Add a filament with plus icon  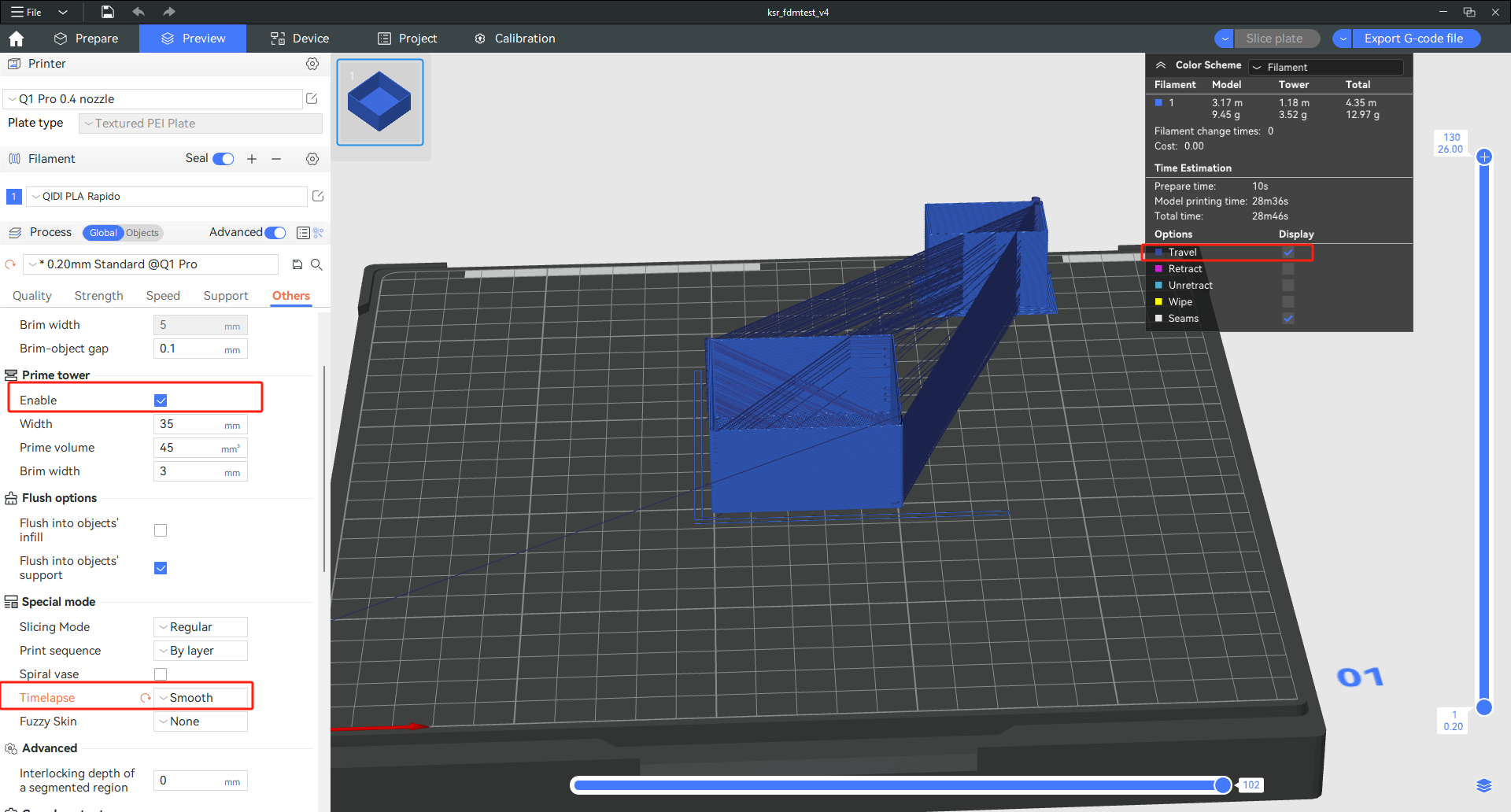click(x=252, y=159)
